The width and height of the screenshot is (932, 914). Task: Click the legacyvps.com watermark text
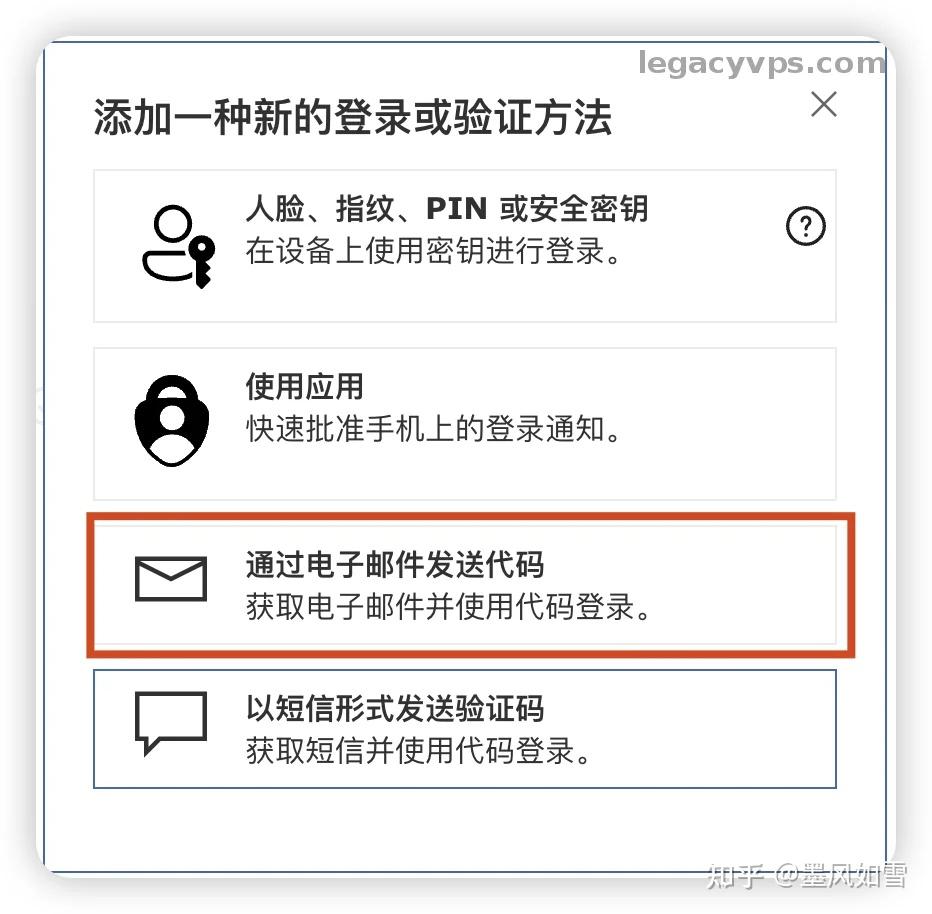[x=762, y=63]
